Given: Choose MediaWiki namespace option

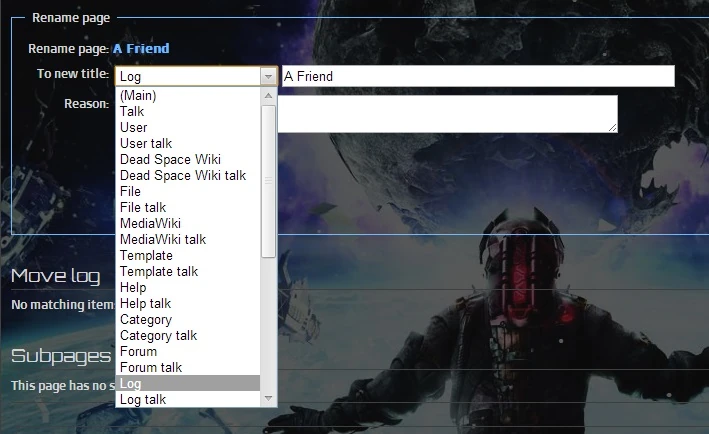Looking at the screenshot, I should coord(188,223).
